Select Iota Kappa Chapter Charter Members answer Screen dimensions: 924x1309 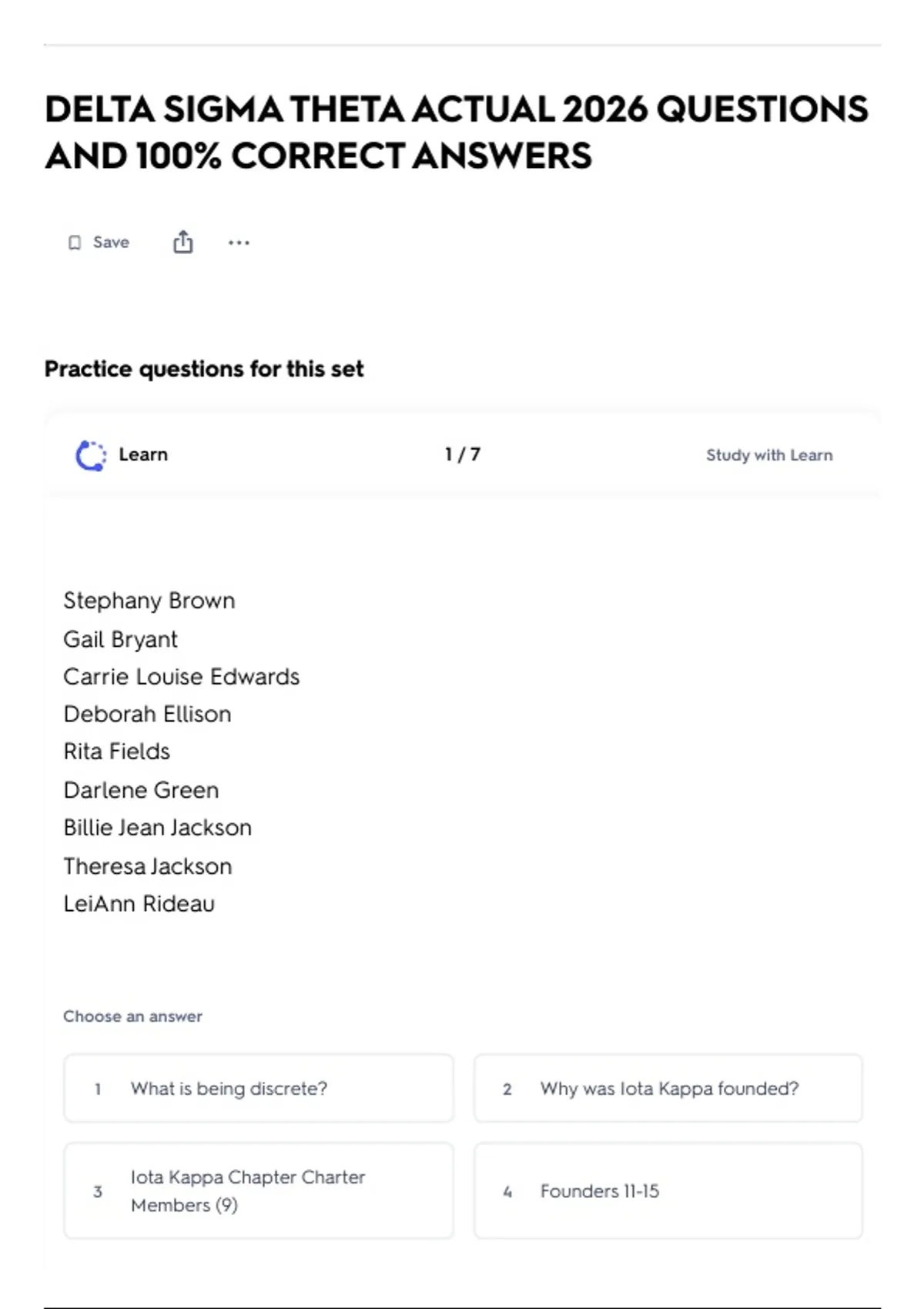[259, 1190]
